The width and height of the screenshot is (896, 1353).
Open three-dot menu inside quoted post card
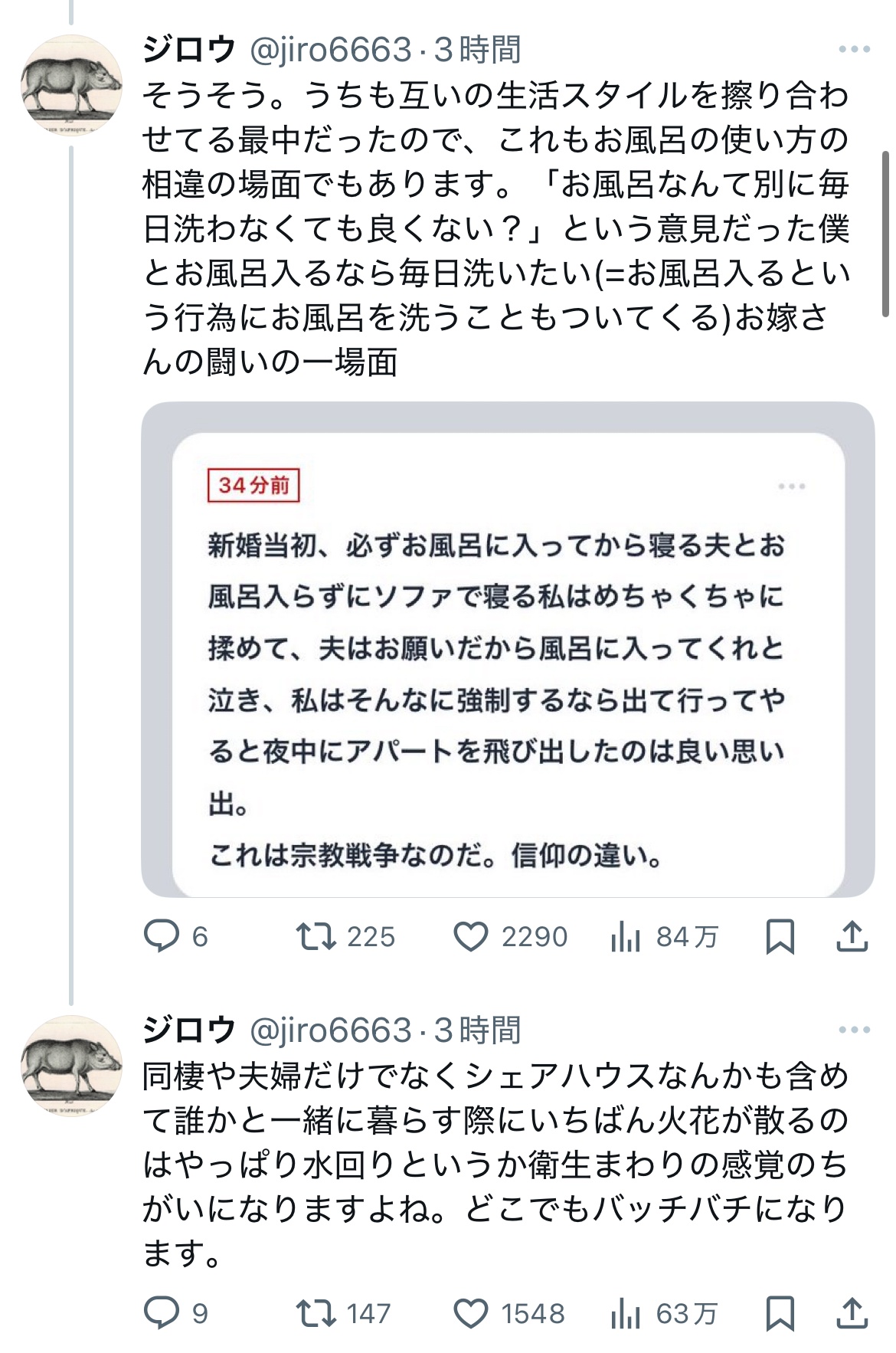tap(791, 486)
